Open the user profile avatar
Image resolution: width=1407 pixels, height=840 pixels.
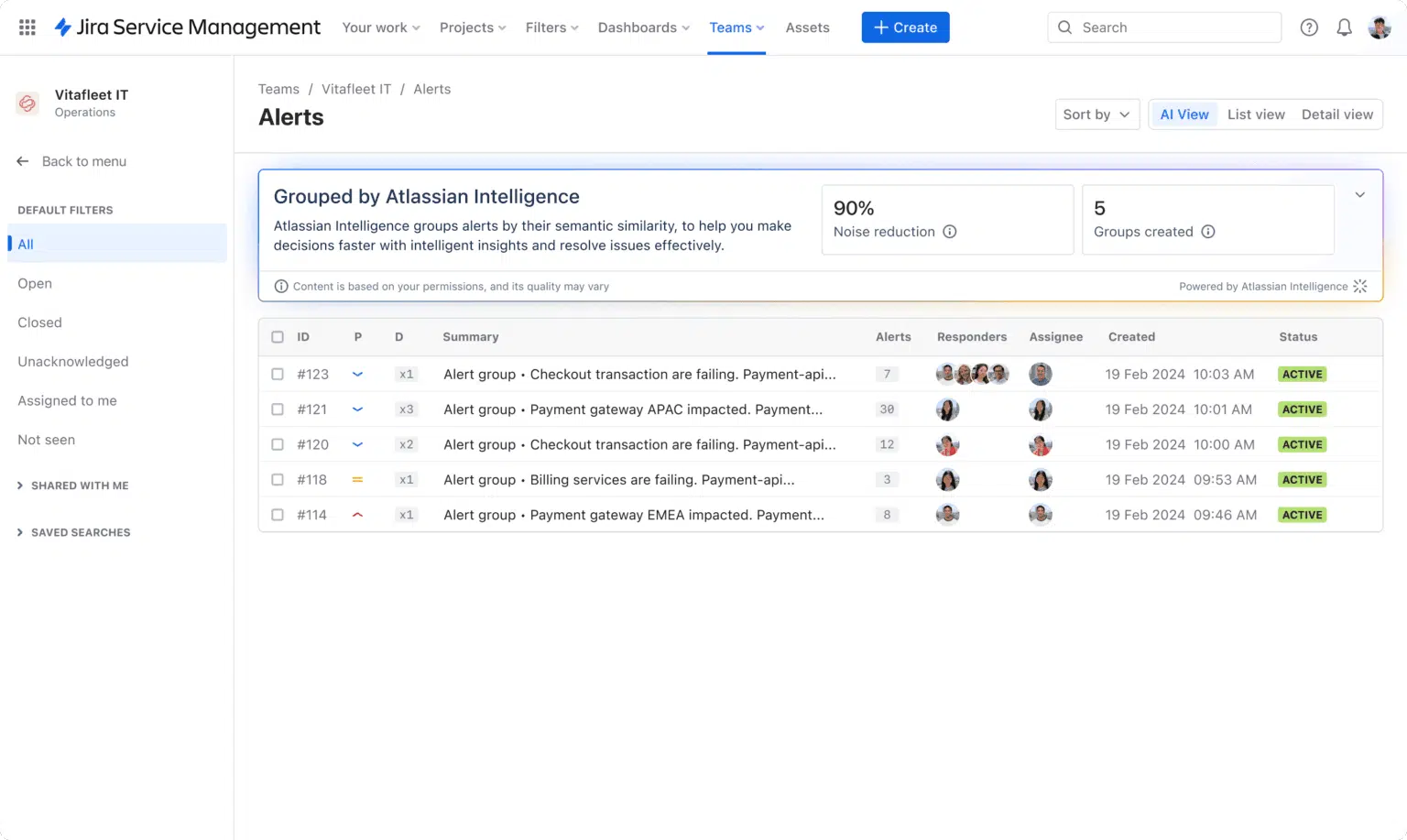1380,27
